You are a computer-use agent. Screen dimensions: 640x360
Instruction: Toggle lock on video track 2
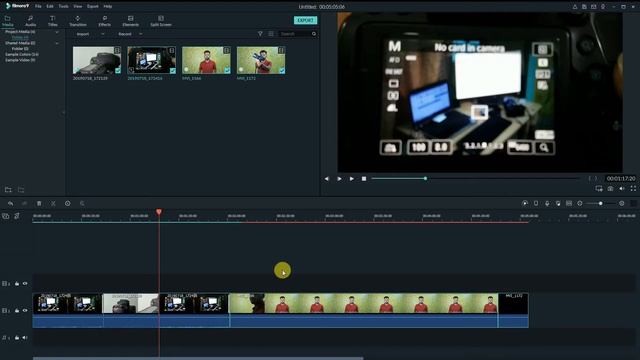click(x=17, y=283)
